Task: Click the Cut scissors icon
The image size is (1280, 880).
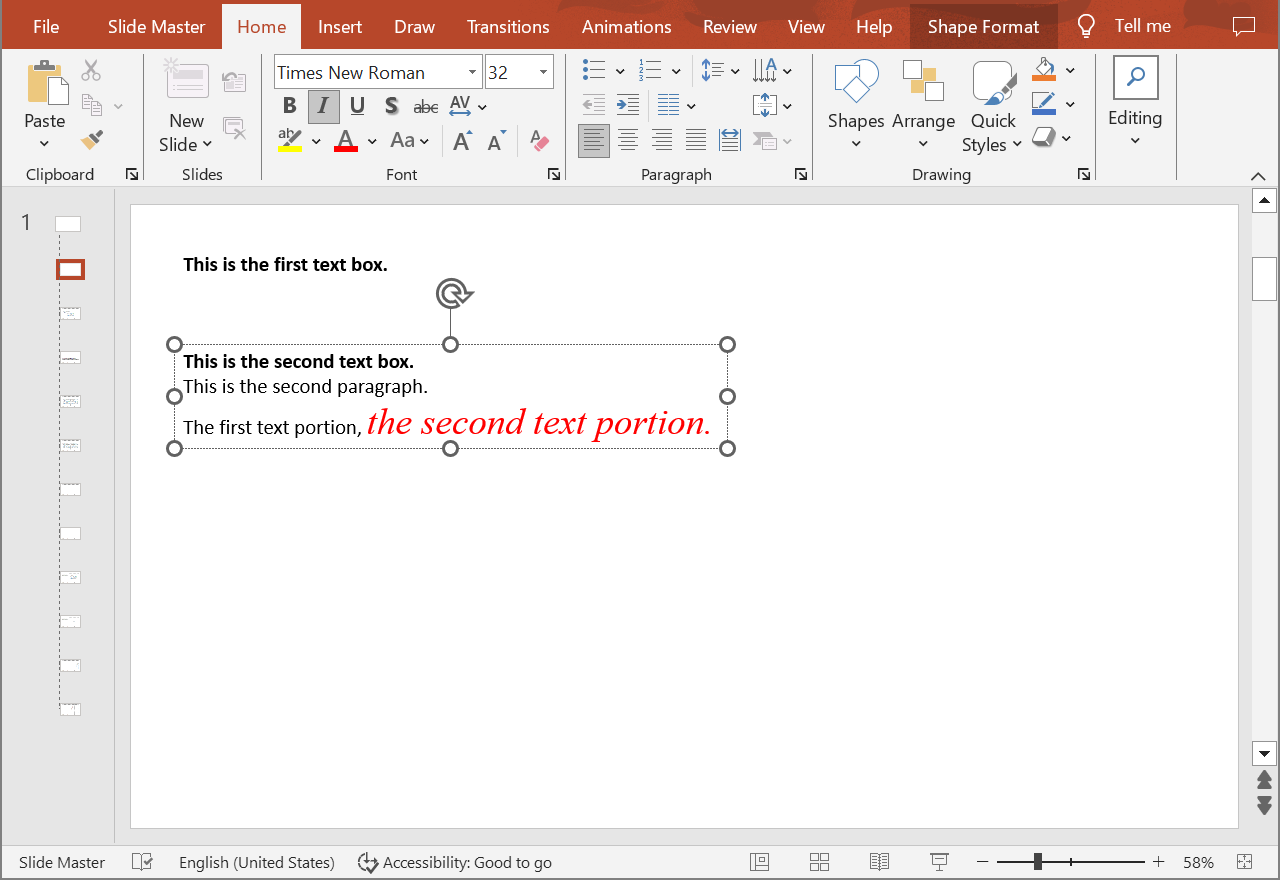Action: [91, 70]
